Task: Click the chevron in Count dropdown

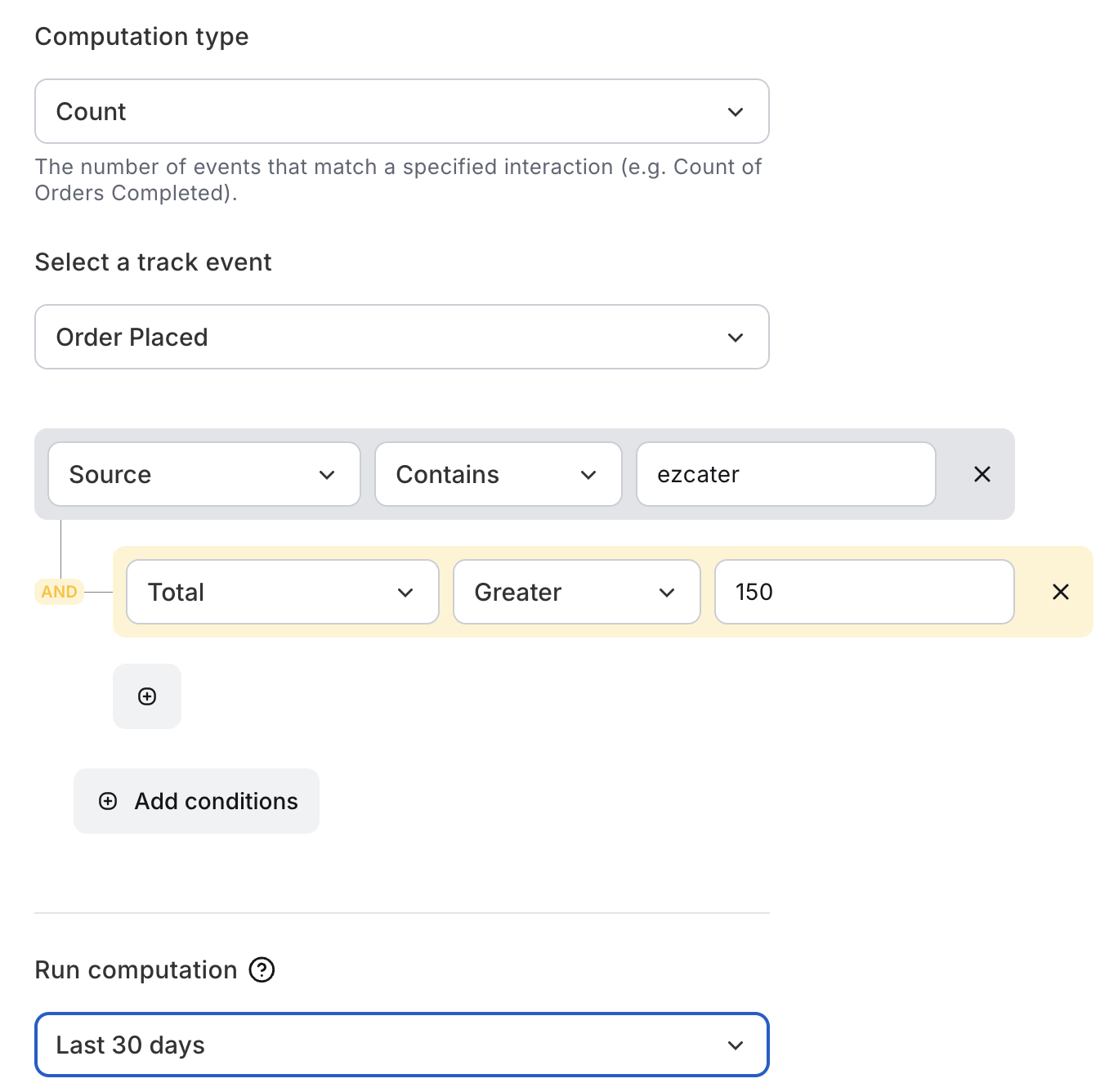Action: click(736, 112)
